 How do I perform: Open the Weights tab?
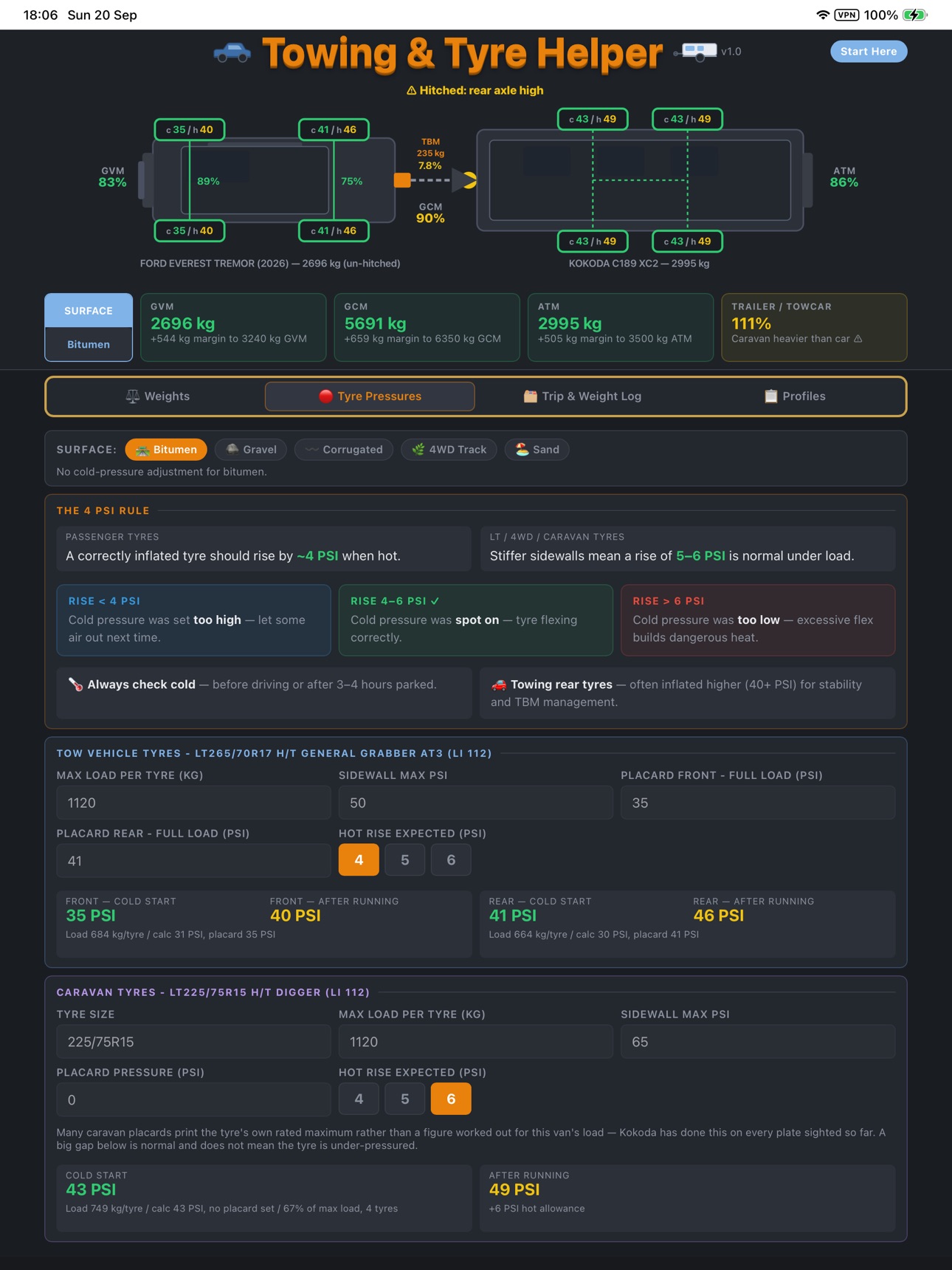tap(158, 397)
